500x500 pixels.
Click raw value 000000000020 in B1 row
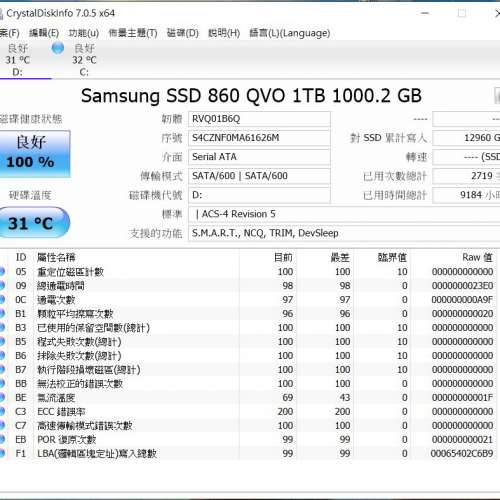(462, 314)
